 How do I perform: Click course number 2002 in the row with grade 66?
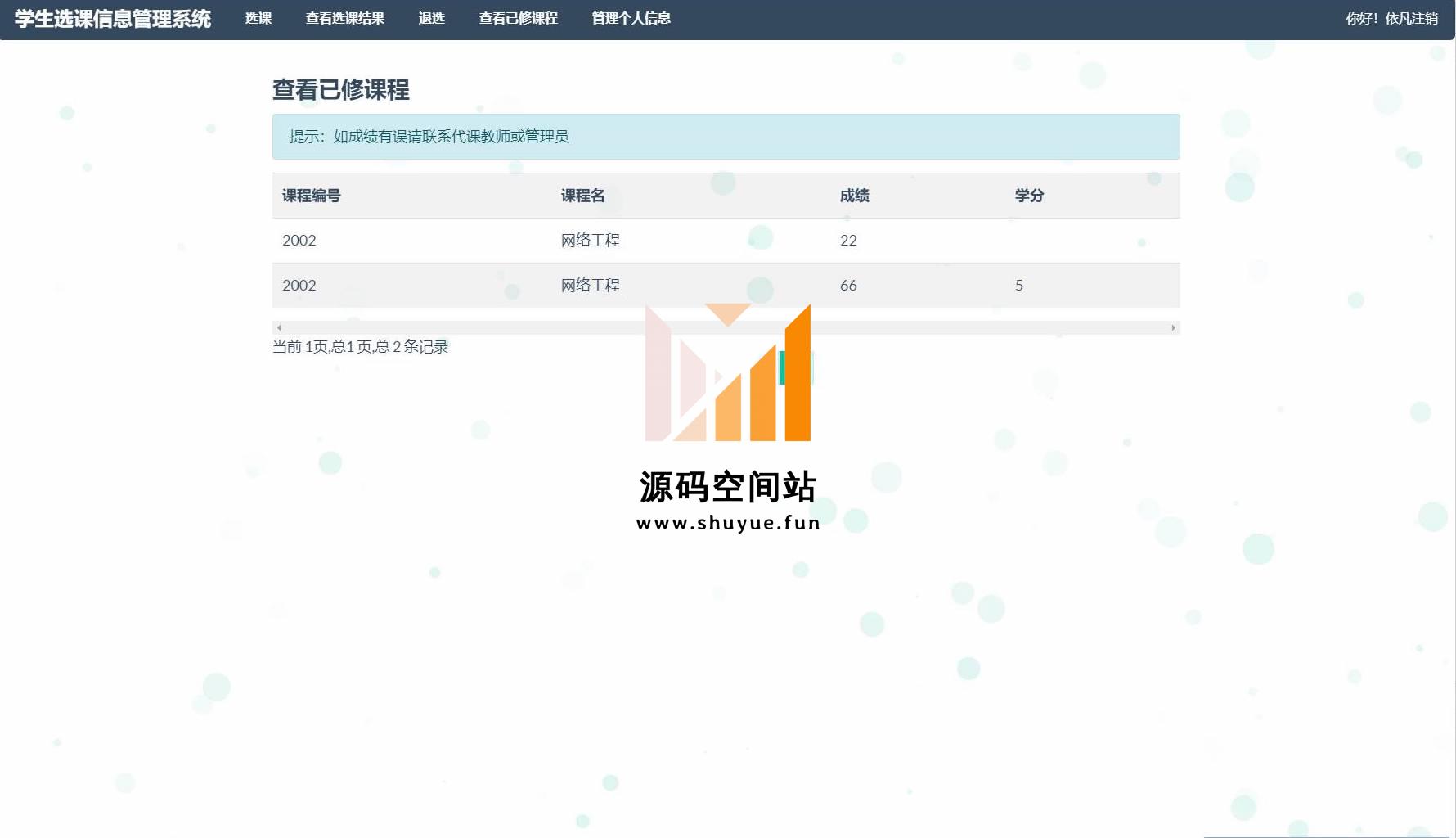tap(299, 286)
